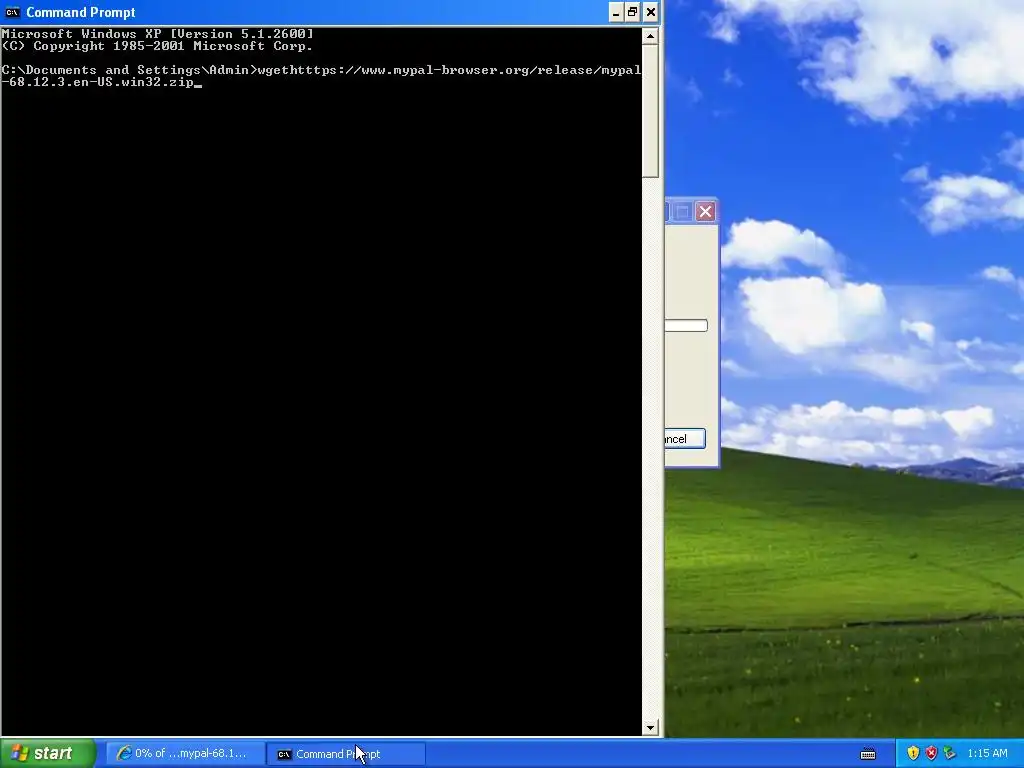1024x768 pixels.
Task: Click the Command Prompt vertical scrollbar thumb
Action: tap(650, 111)
